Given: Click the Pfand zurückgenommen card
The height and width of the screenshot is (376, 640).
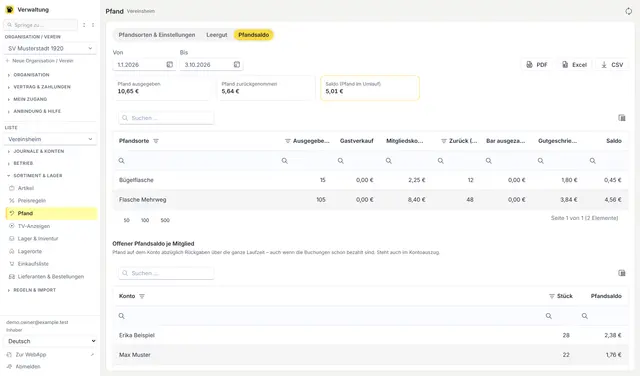Looking at the screenshot, I should coord(266,88).
